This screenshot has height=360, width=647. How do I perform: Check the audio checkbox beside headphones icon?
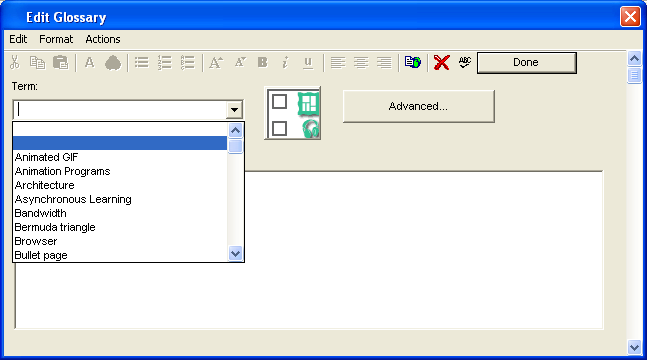click(279, 128)
